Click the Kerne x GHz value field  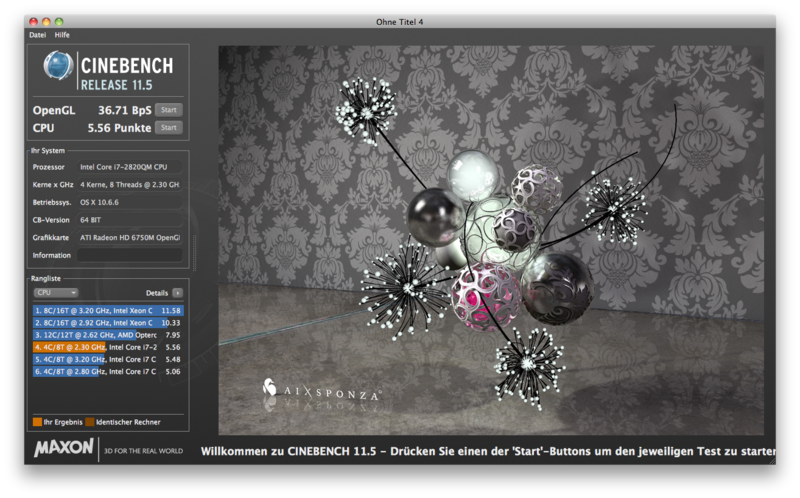[x=130, y=185]
